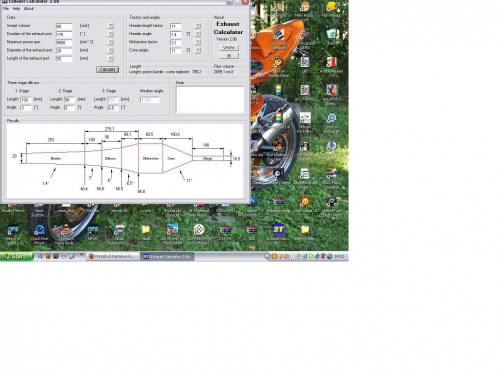Open the Adobe Reader desktop icon

click(x=331, y=66)
